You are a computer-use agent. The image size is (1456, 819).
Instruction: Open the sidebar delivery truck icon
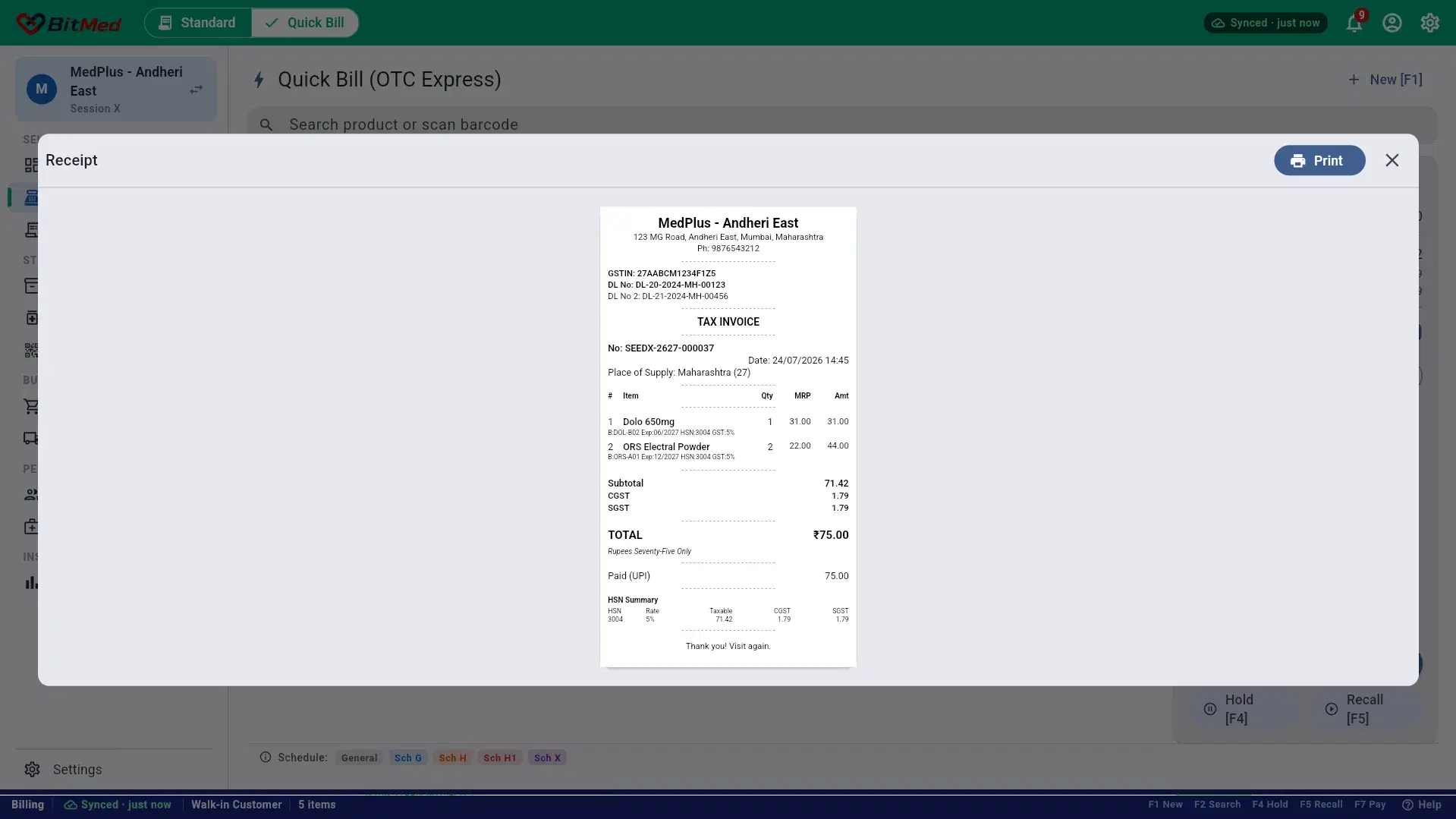31,439
